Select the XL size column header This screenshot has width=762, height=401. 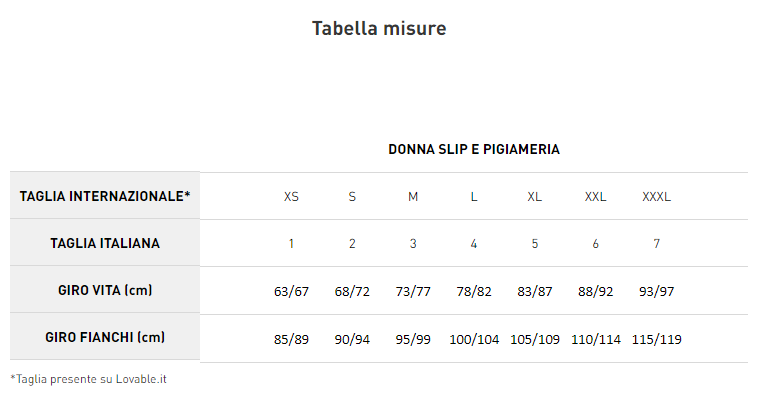coord(535,197)
